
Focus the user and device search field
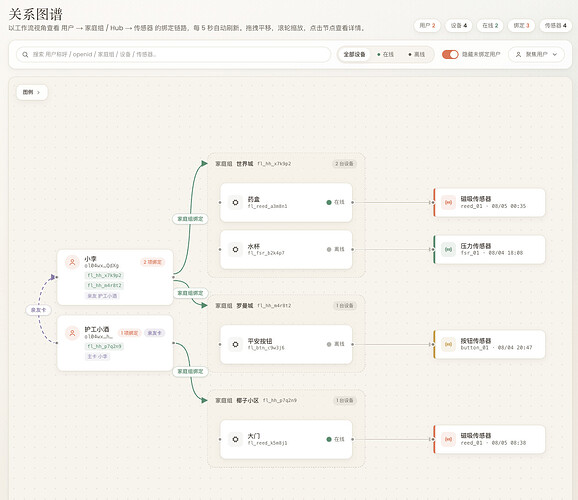point(173,54)
